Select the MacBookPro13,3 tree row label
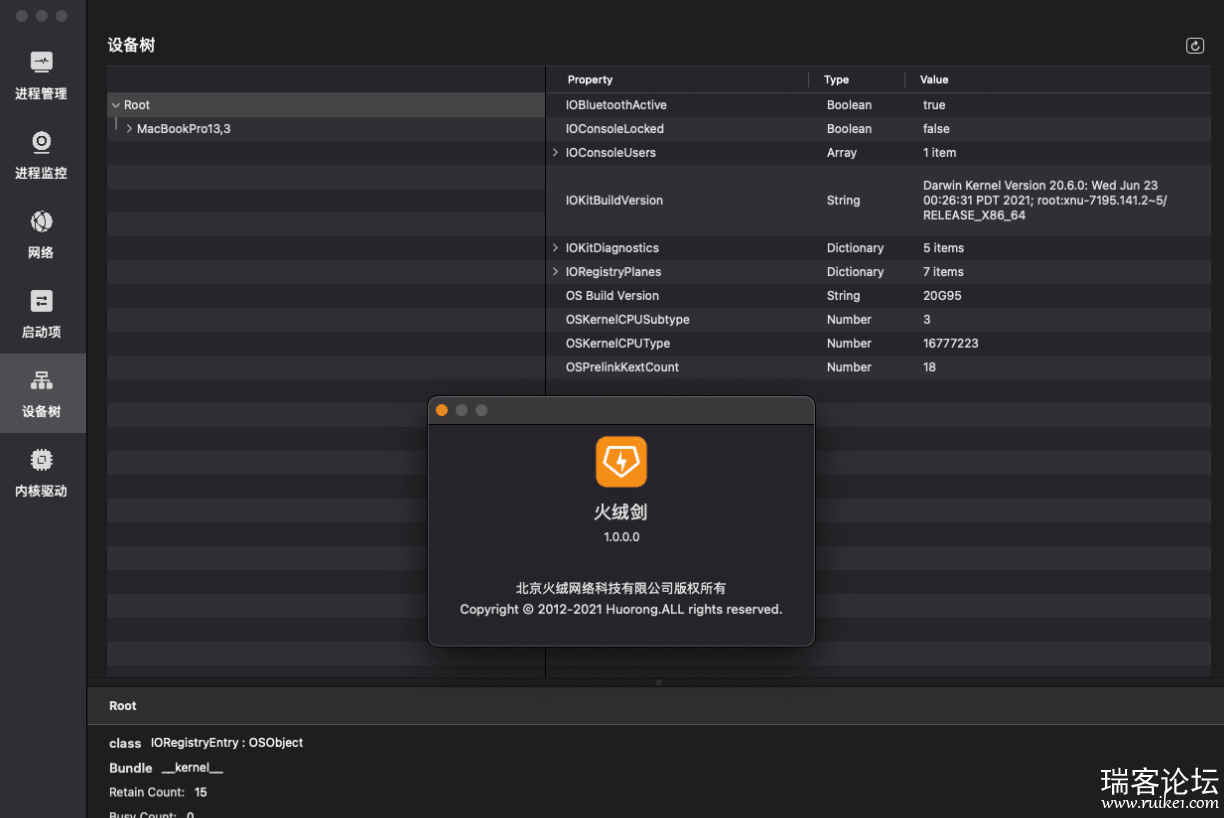Viewport: 1224px width, 818px height. coord(184,129)
